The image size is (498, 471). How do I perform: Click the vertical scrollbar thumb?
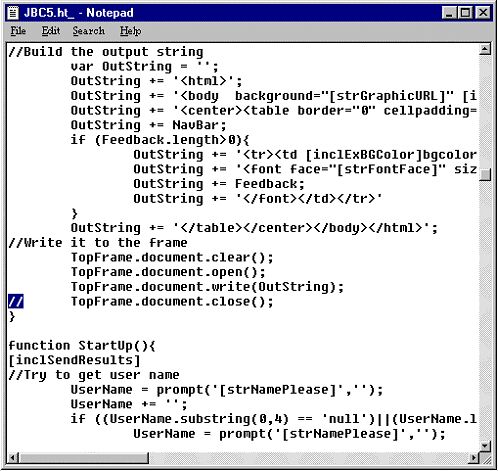(485, 174)
